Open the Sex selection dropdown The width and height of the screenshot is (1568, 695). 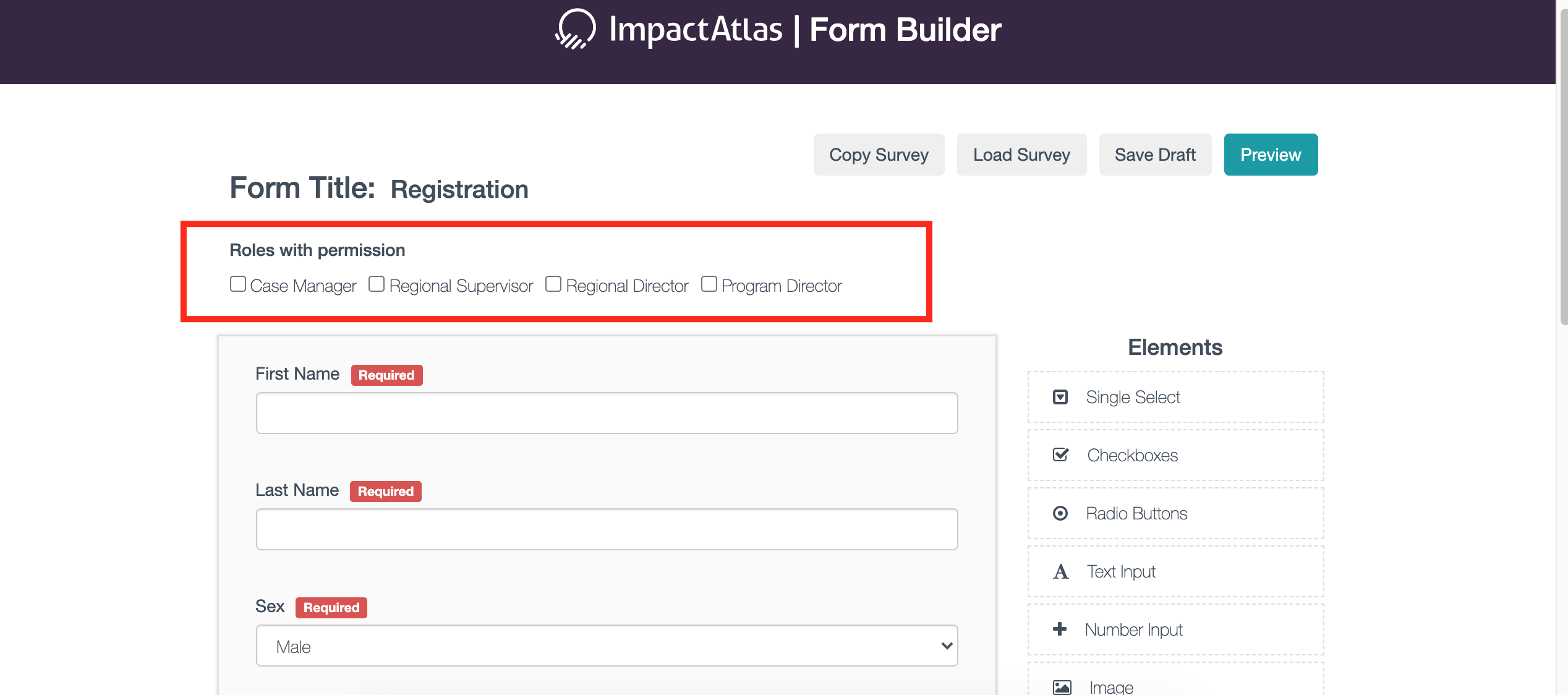pyautogui.click(x=606, y=645)
